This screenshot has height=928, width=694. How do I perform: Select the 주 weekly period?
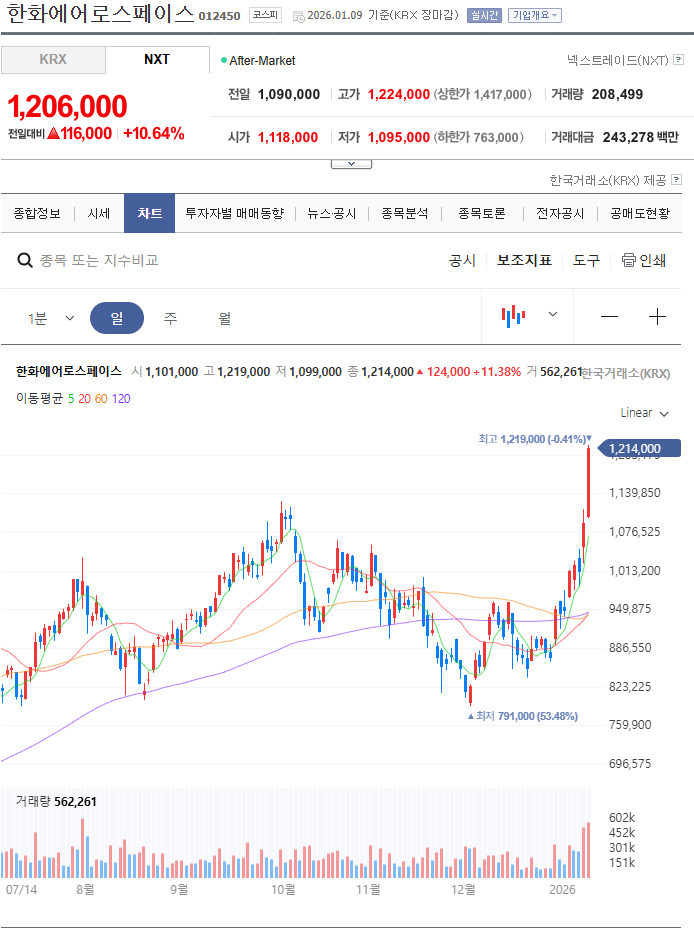pos(170,318)
